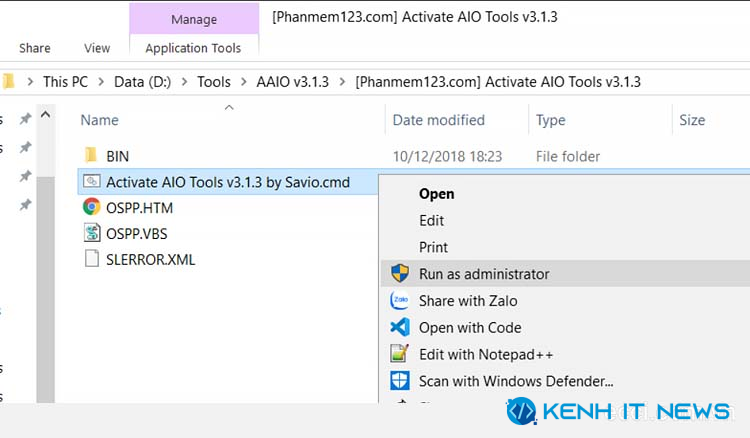Go to Data (D:) in address bar
Image resolution: width=750 pixels, height=438 pixels.
(142, 82)
